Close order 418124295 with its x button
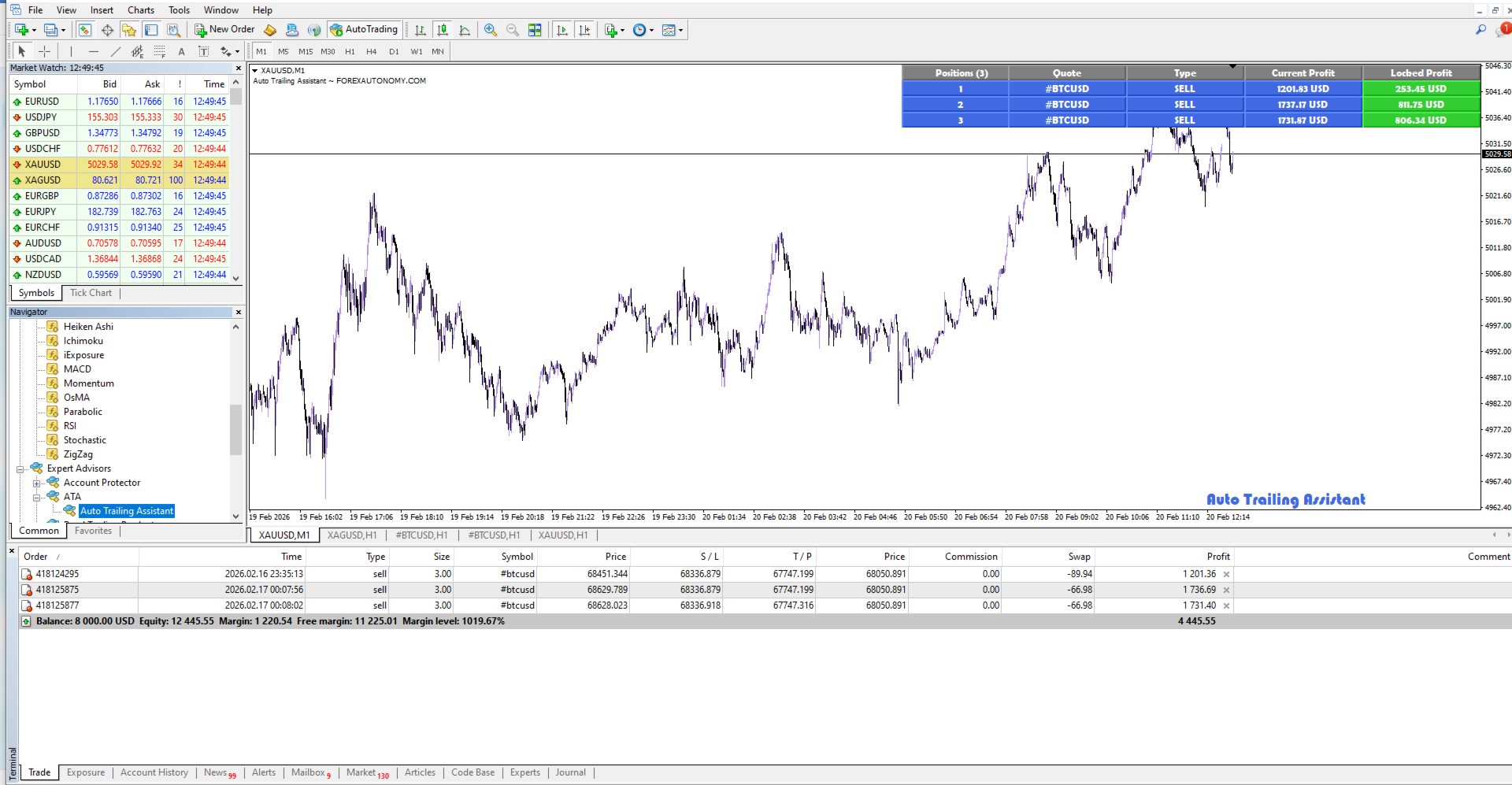Viewport: 1512px width, 785px height. pos(1226,575)
